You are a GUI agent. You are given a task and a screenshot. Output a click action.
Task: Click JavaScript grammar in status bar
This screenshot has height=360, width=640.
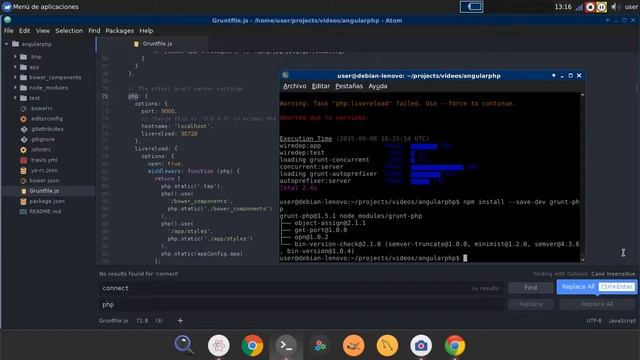[622, 321]
